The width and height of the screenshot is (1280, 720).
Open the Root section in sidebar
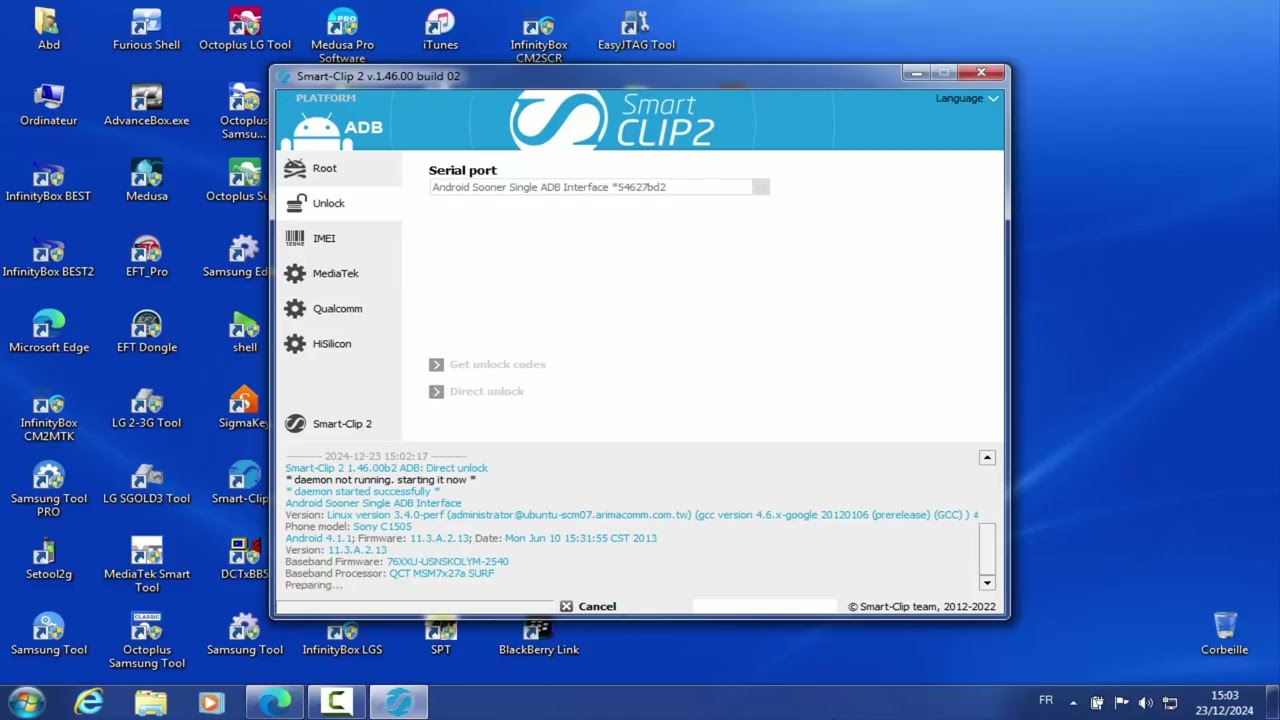pyautogui.click(x=339, y=168)
